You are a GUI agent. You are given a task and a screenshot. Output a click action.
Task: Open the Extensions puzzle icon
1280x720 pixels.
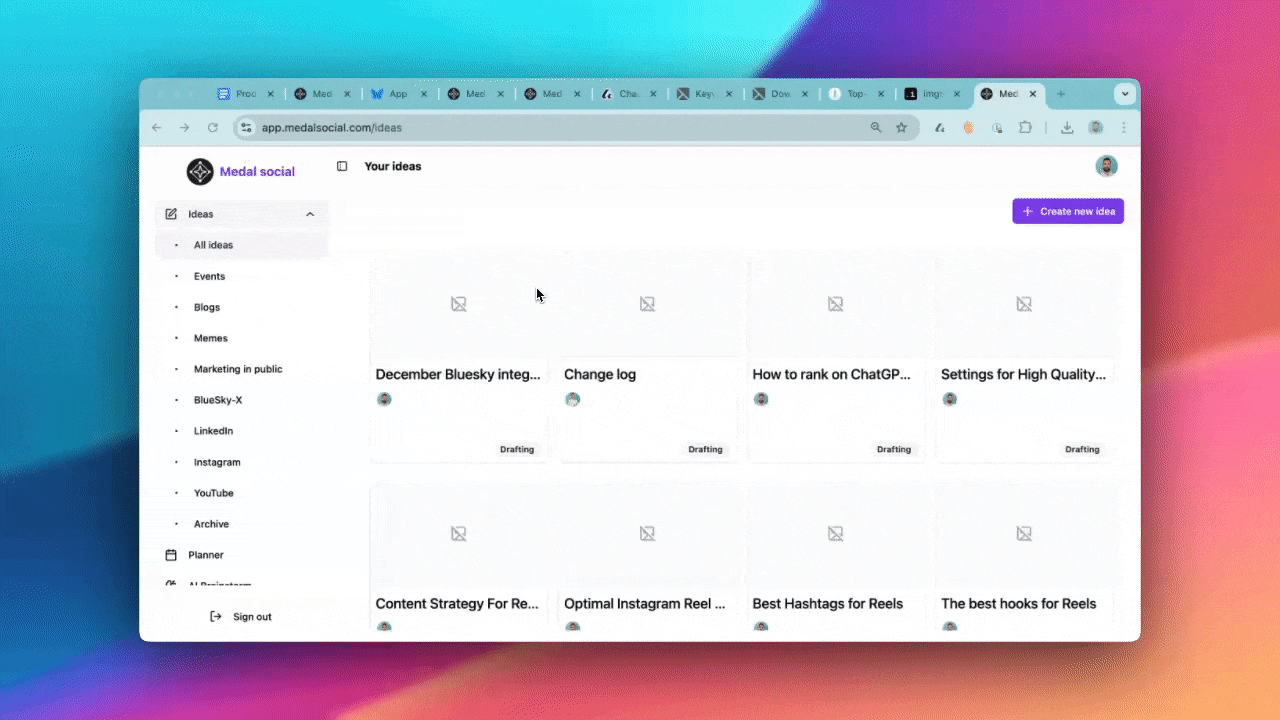pos(1025,128)
